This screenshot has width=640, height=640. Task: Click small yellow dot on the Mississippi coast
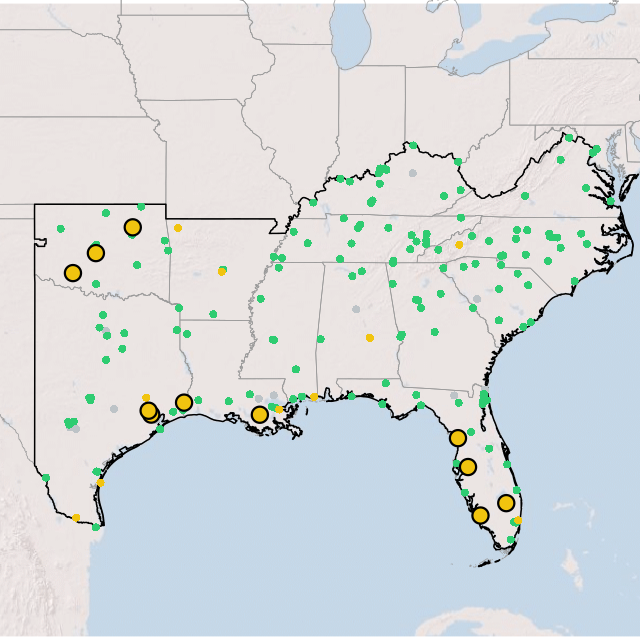(x=314, y=397)
